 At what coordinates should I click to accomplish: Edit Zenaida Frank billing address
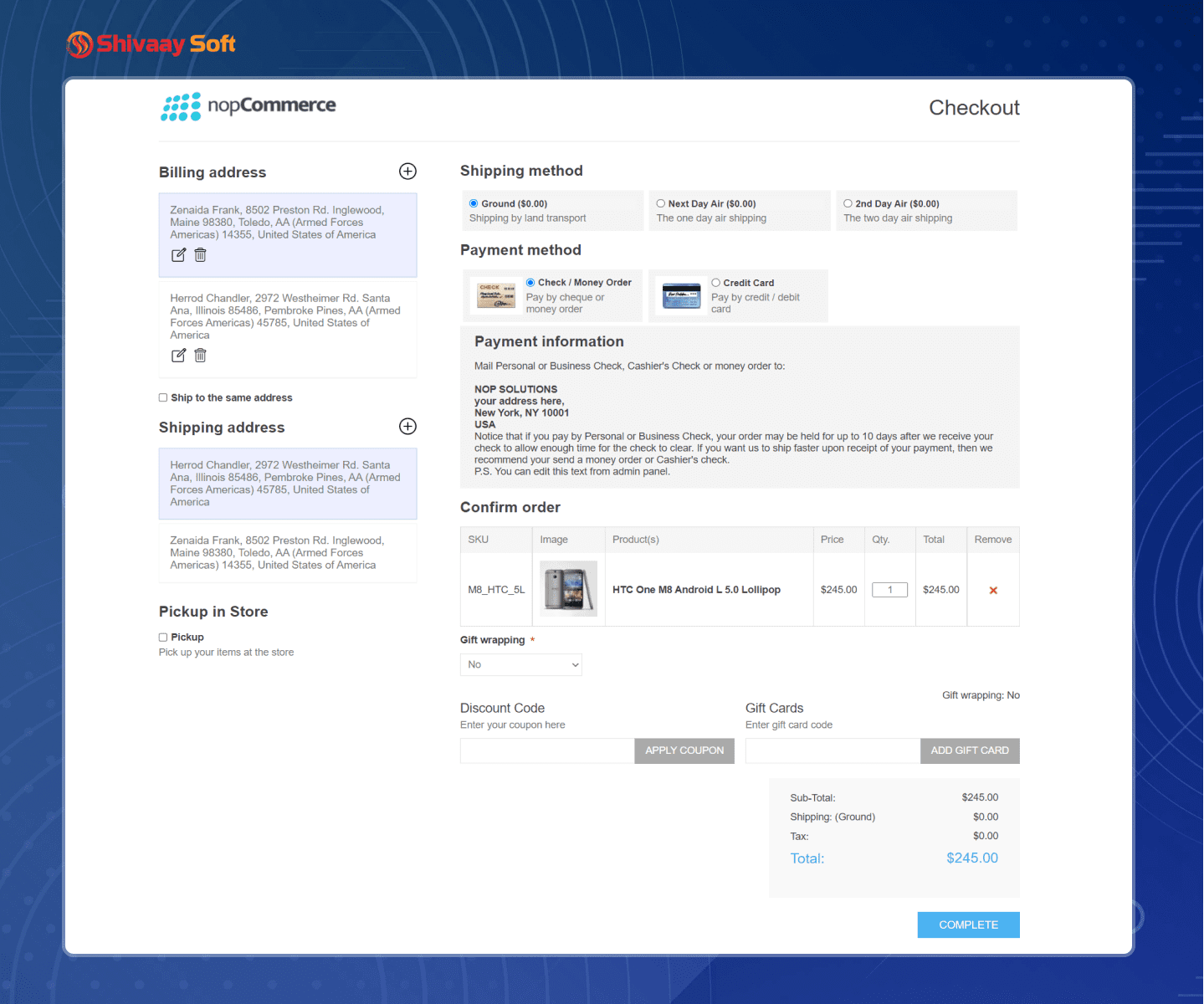[x=178, y=255]
